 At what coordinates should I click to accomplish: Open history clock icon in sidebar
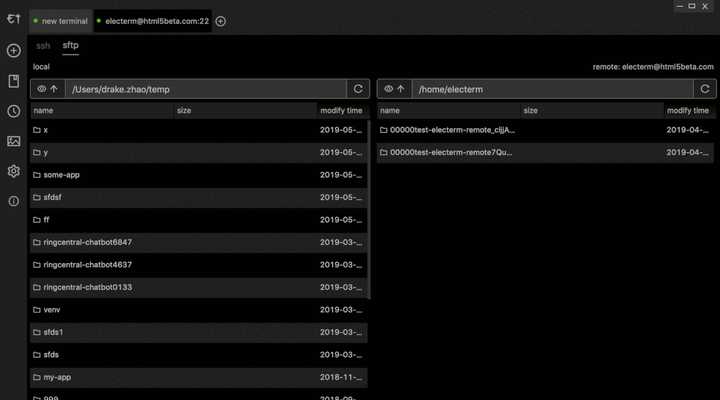(x=14, y=111)
